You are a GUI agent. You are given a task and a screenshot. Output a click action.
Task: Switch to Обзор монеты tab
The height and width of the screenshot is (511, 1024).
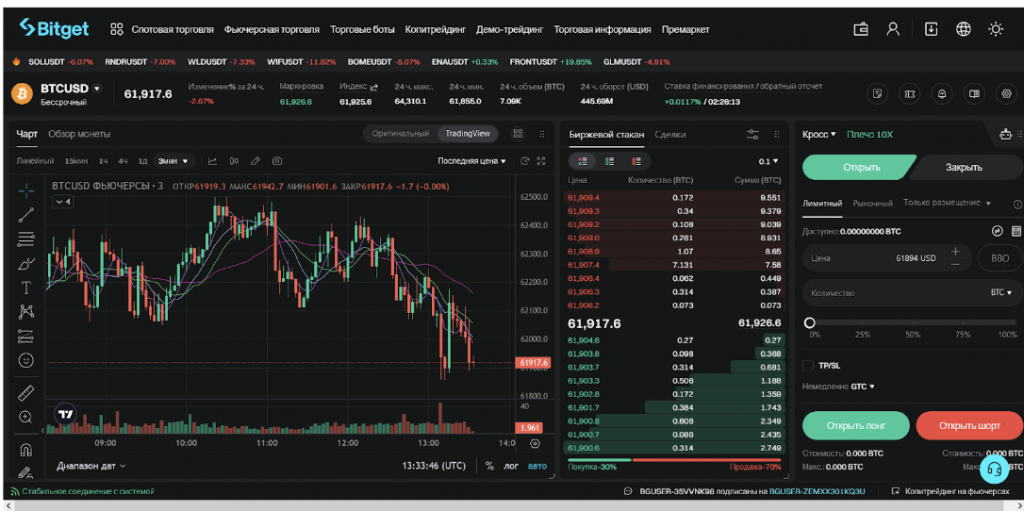tap(79, 134)
